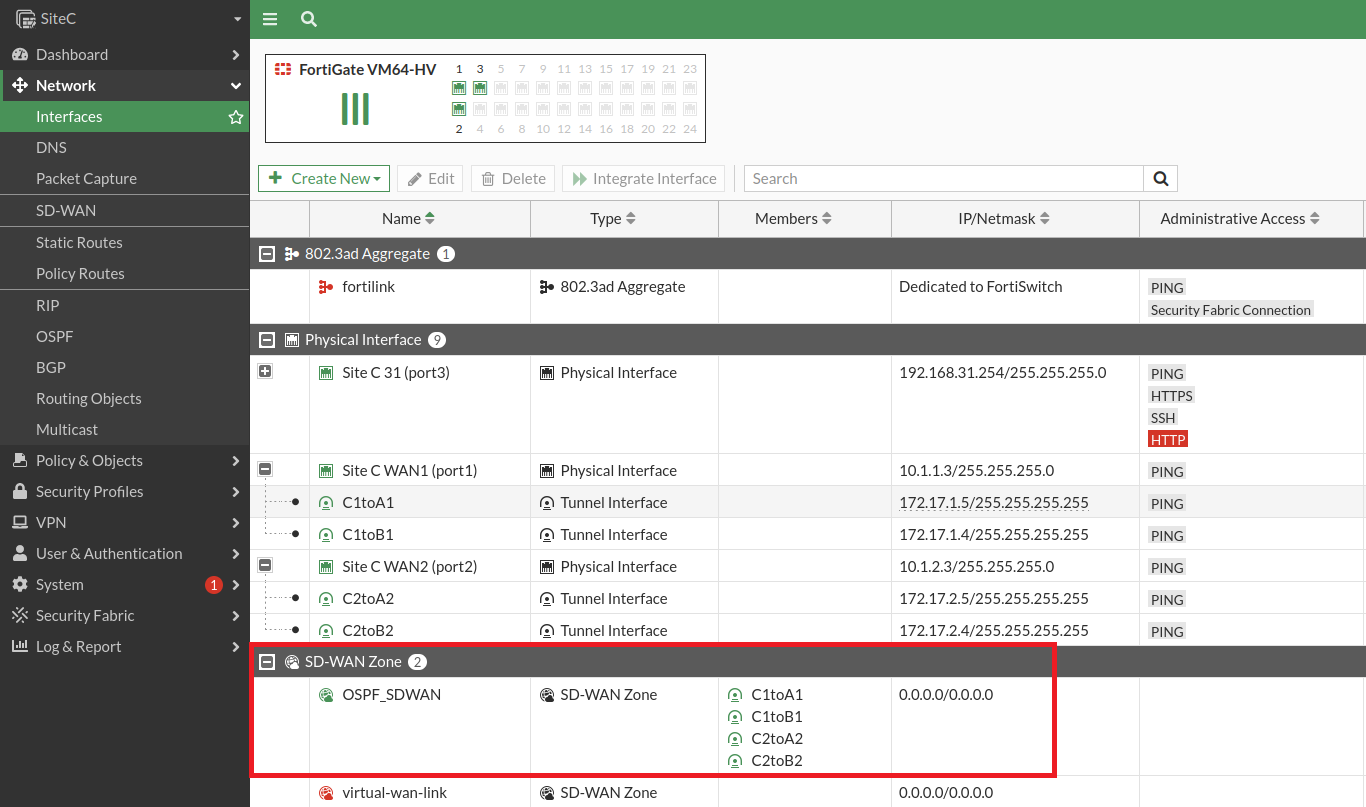Click the Edit button
This screenshot has width=1366, height=807.
tap(430, 179)
